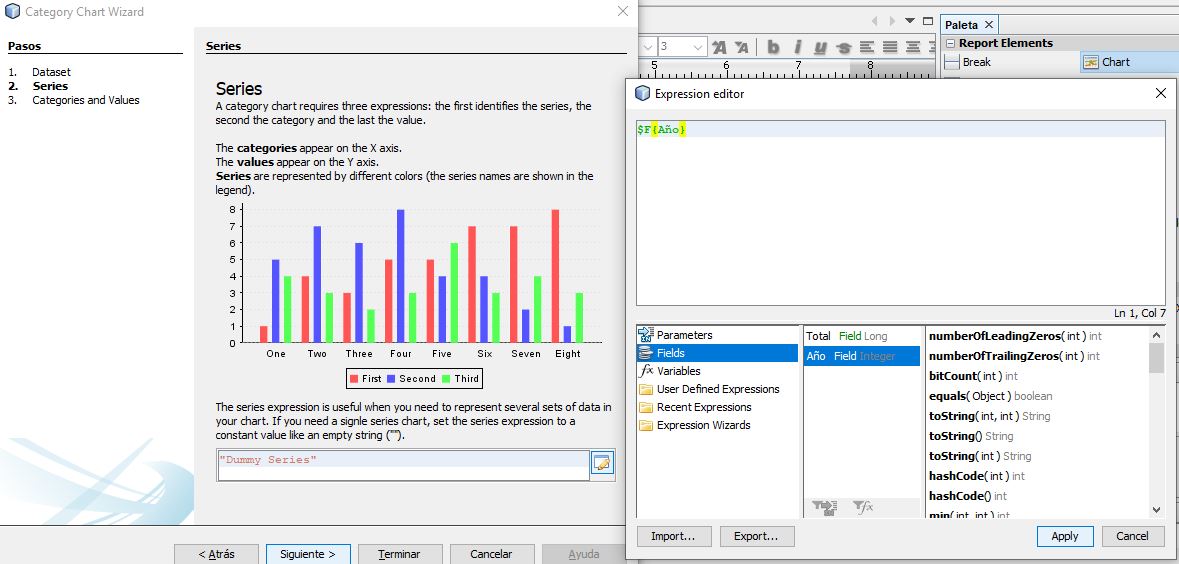
Task: Align text left in toolbar
Action: [867, 47]
